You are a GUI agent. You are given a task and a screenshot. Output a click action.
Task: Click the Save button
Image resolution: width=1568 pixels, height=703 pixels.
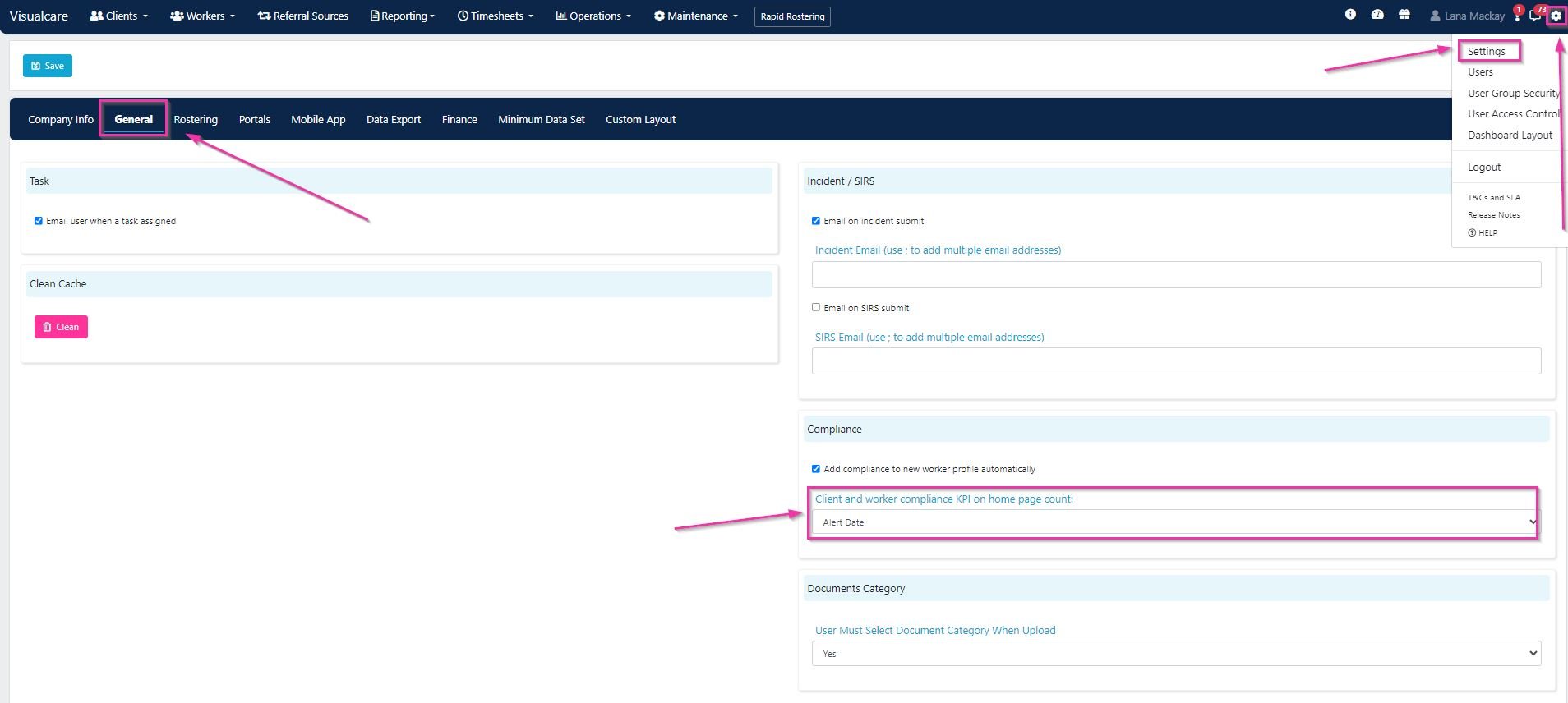48,66
